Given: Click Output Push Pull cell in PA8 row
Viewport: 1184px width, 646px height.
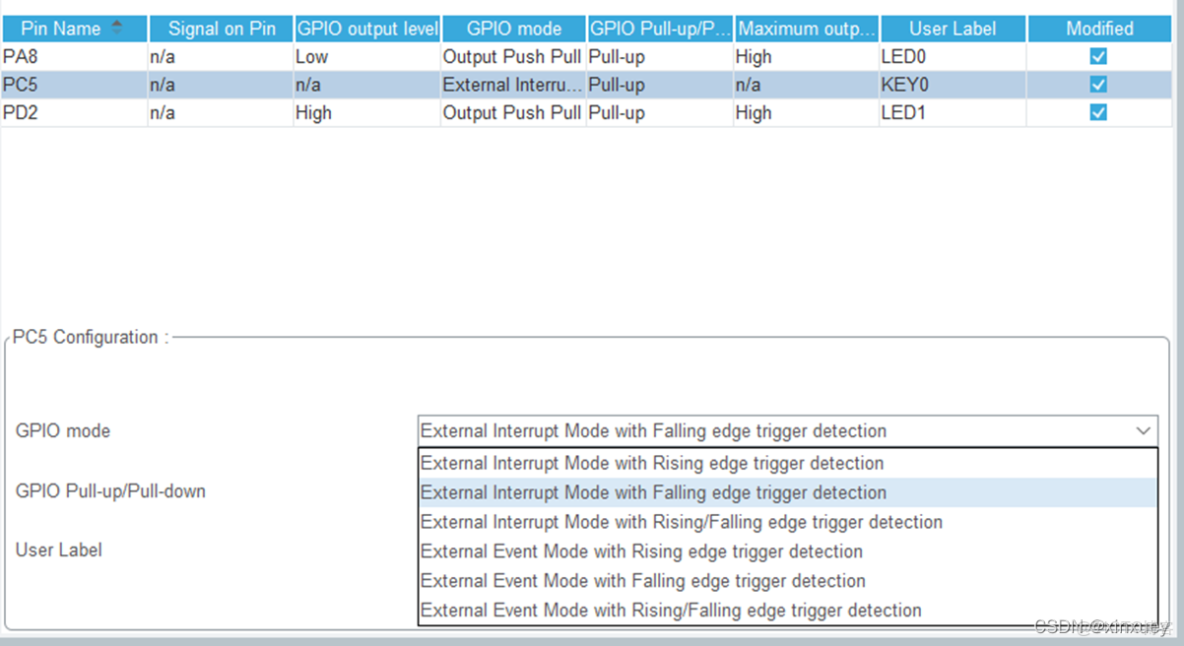Looking at the screenshot, I should pyautogui.click(x=513, y=57).
